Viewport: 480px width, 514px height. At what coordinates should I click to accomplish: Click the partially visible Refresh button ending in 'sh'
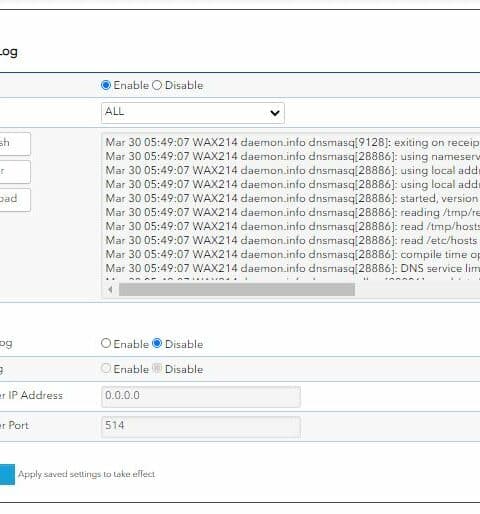pos(15,144)
